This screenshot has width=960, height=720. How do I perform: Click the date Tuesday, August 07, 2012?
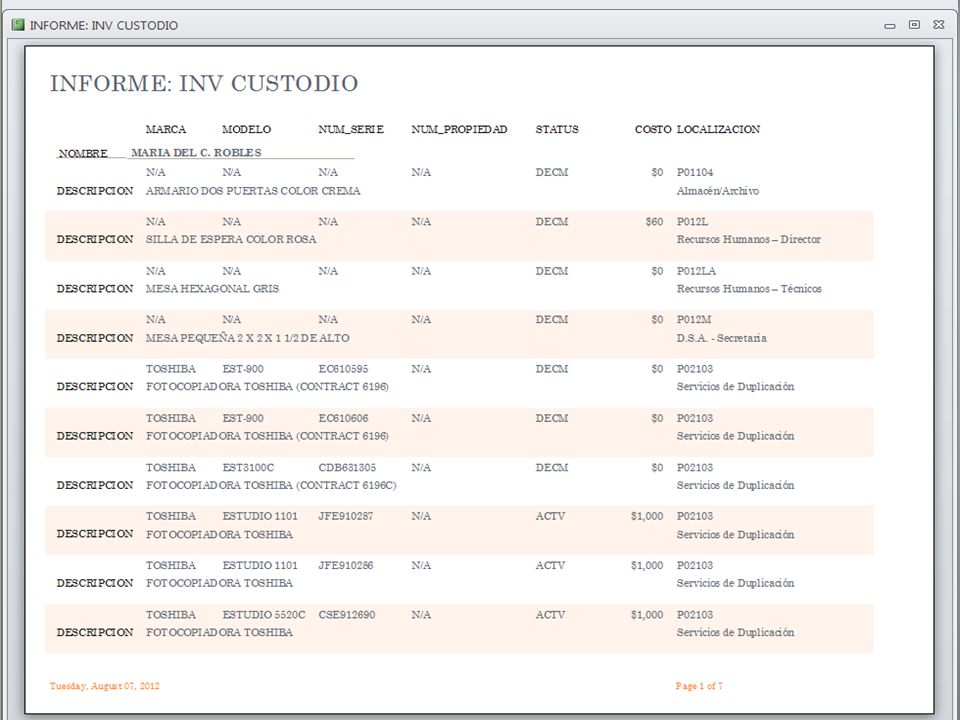(x=105, y=686)
